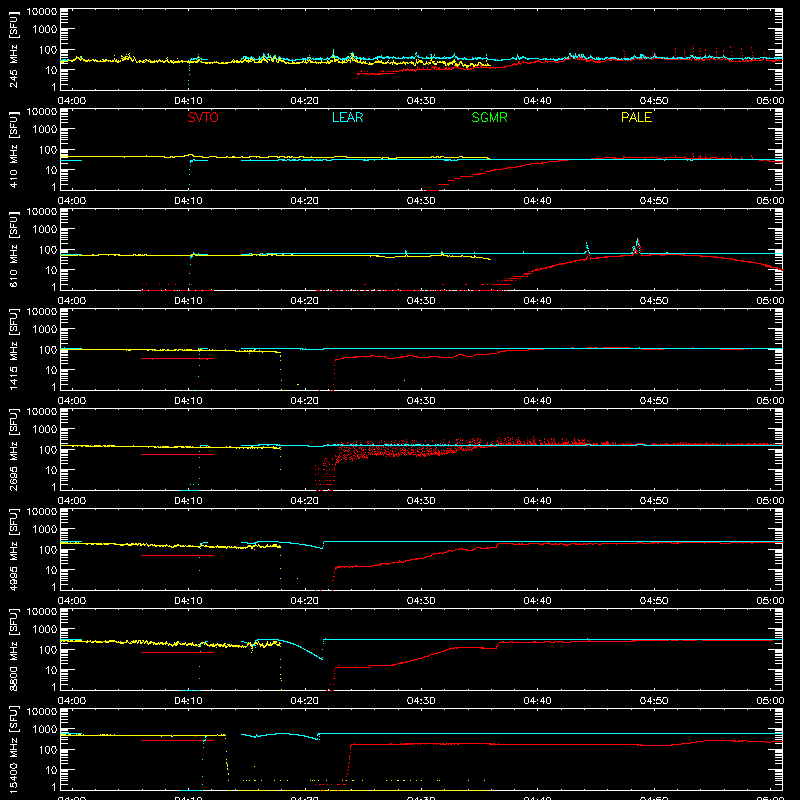The width and height of the screenshot is (800, 800).
Task: Click 04:10 time label under 610 MHz plot
Action: pos(188,301)
